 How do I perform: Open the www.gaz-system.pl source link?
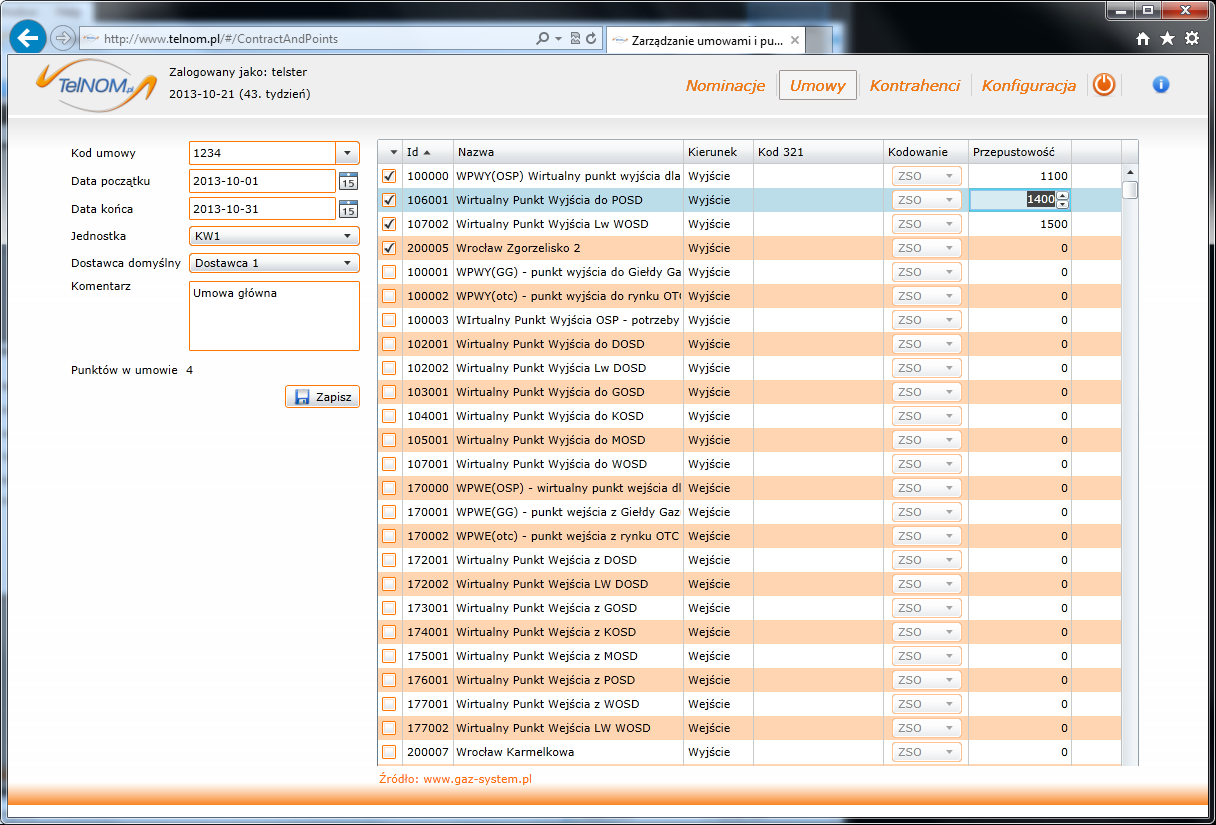(x=477, y=778)
